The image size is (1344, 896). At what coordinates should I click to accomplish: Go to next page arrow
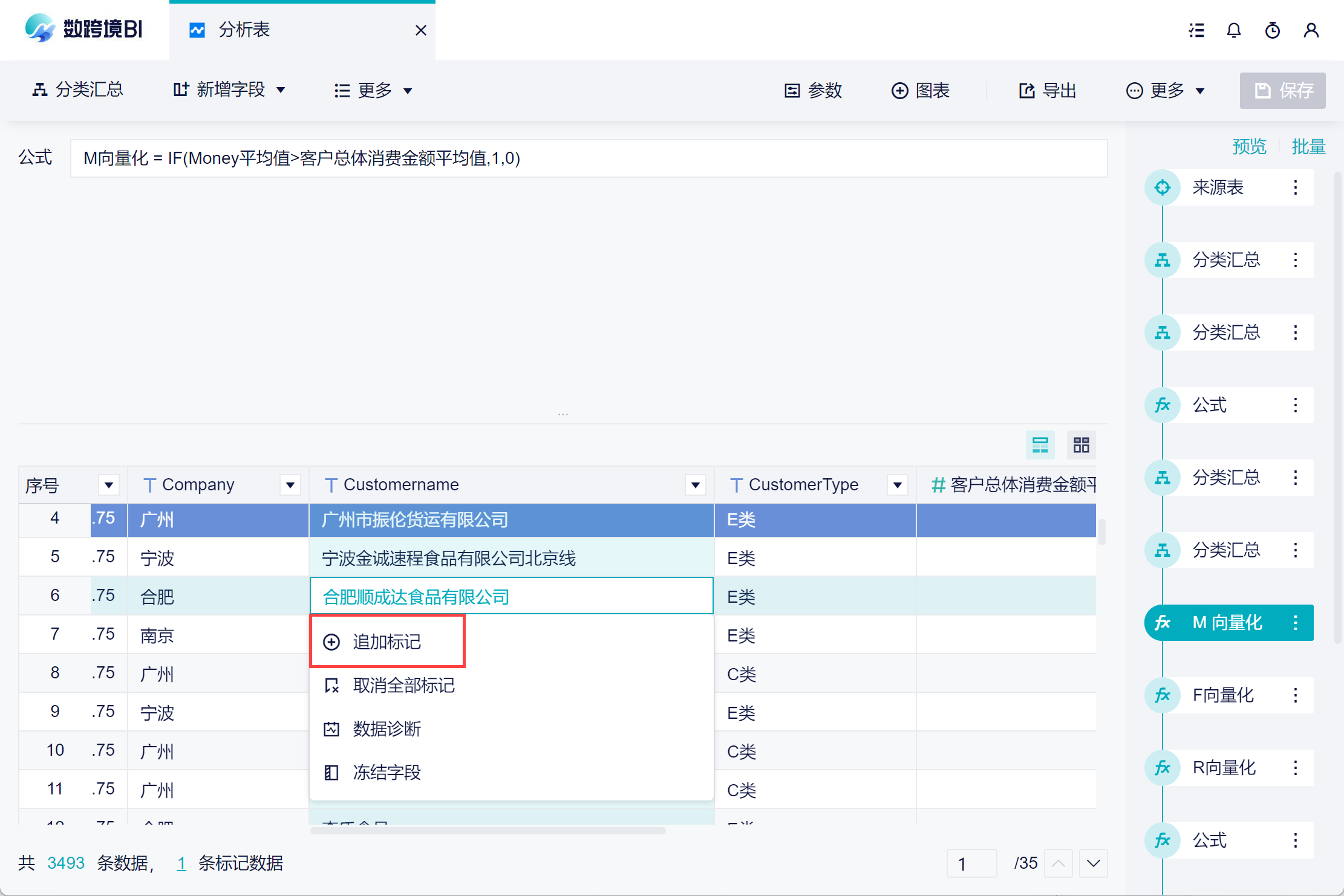coord(1093,863)
